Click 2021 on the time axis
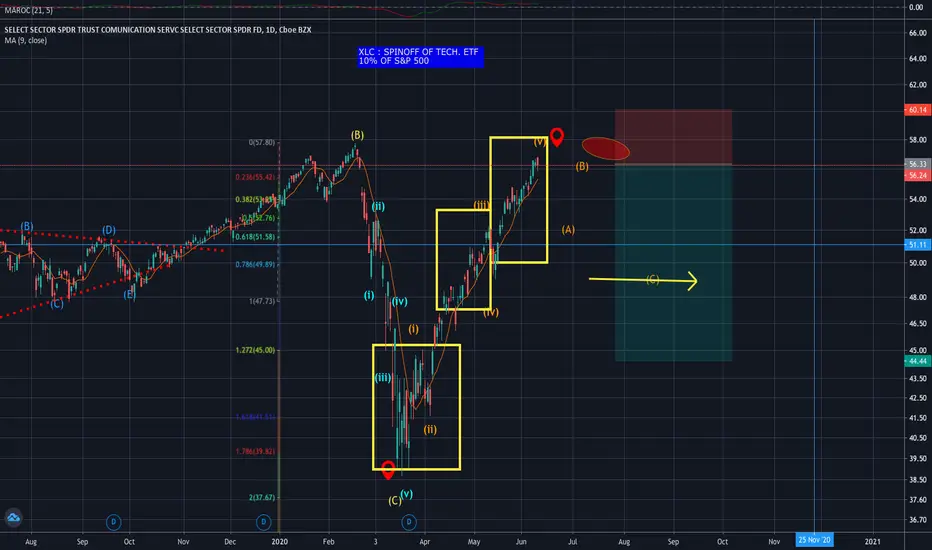The width and height of the screenshot is (932, 550). pos(873,542)
